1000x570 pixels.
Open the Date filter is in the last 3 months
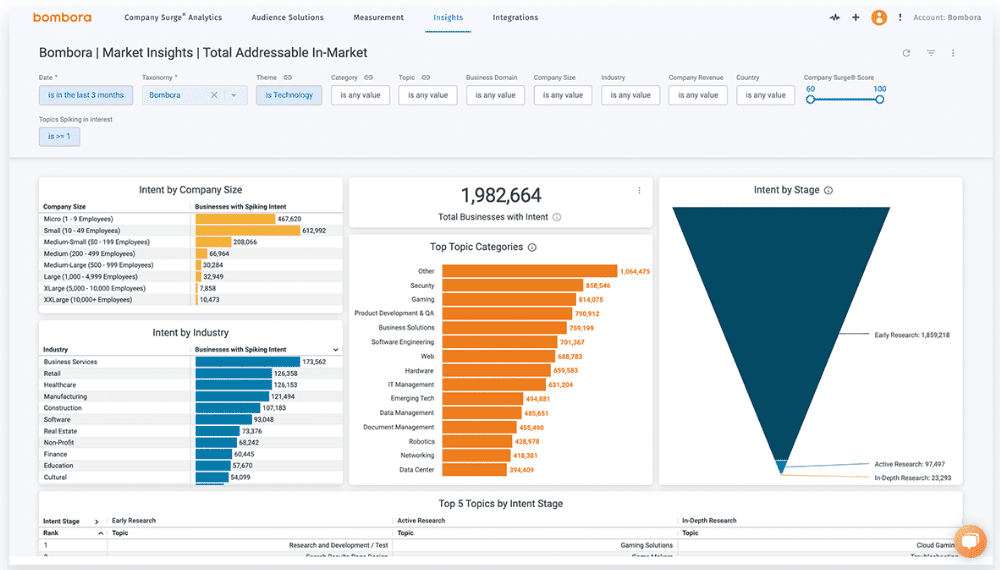[x=86, y=95]
